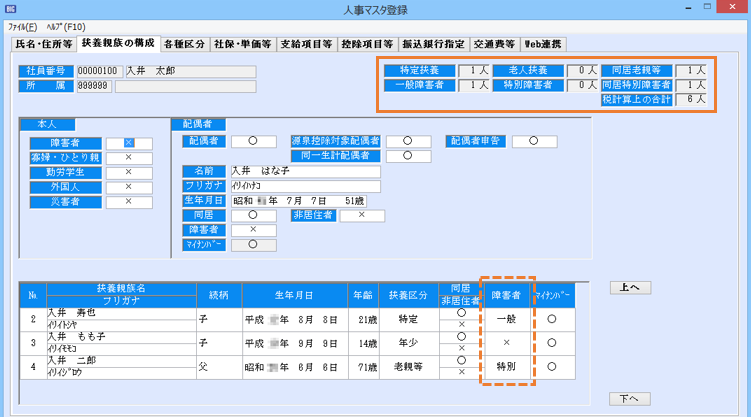Open the ファイル(F) menu
The width and height of the screenshot is (751, 417).
(x=22, y=27)
